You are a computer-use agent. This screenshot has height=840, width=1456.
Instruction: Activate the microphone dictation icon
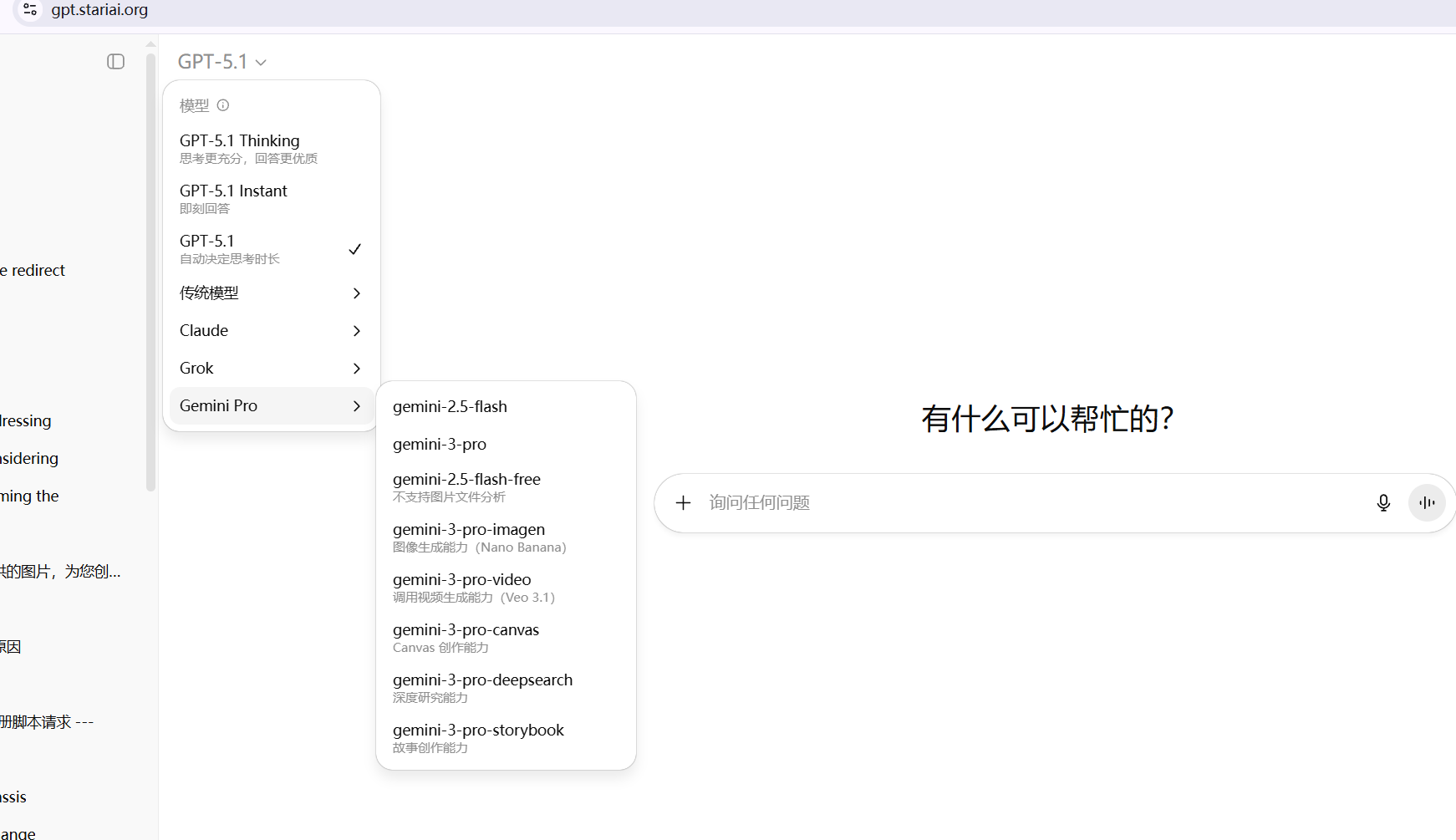click(1383, 502)
